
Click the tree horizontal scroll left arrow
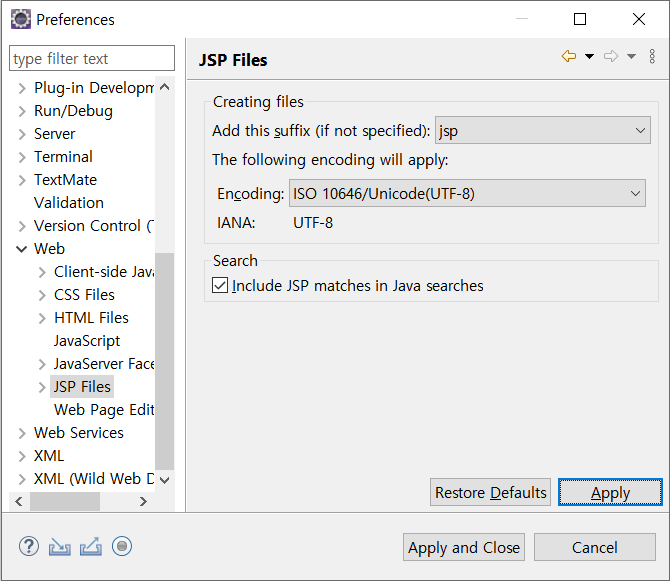point(19,501)
